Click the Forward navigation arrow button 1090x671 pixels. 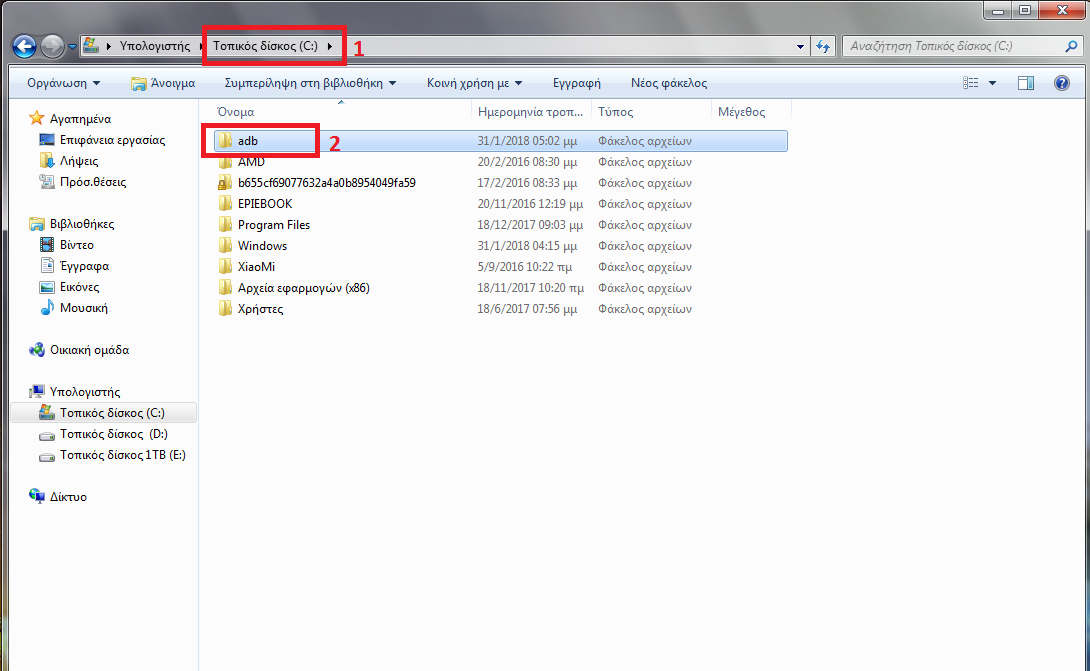(52, 47)
